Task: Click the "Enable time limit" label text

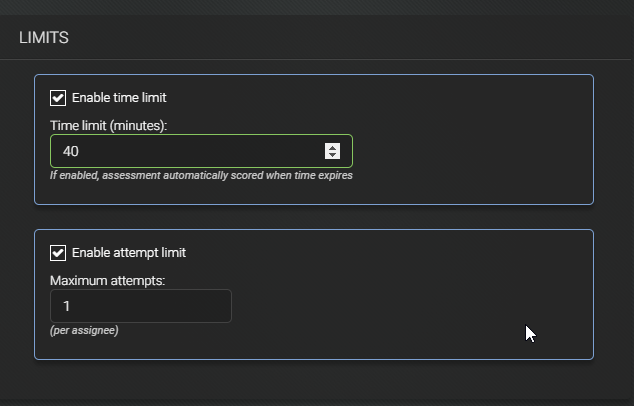Action: point(119,98)
